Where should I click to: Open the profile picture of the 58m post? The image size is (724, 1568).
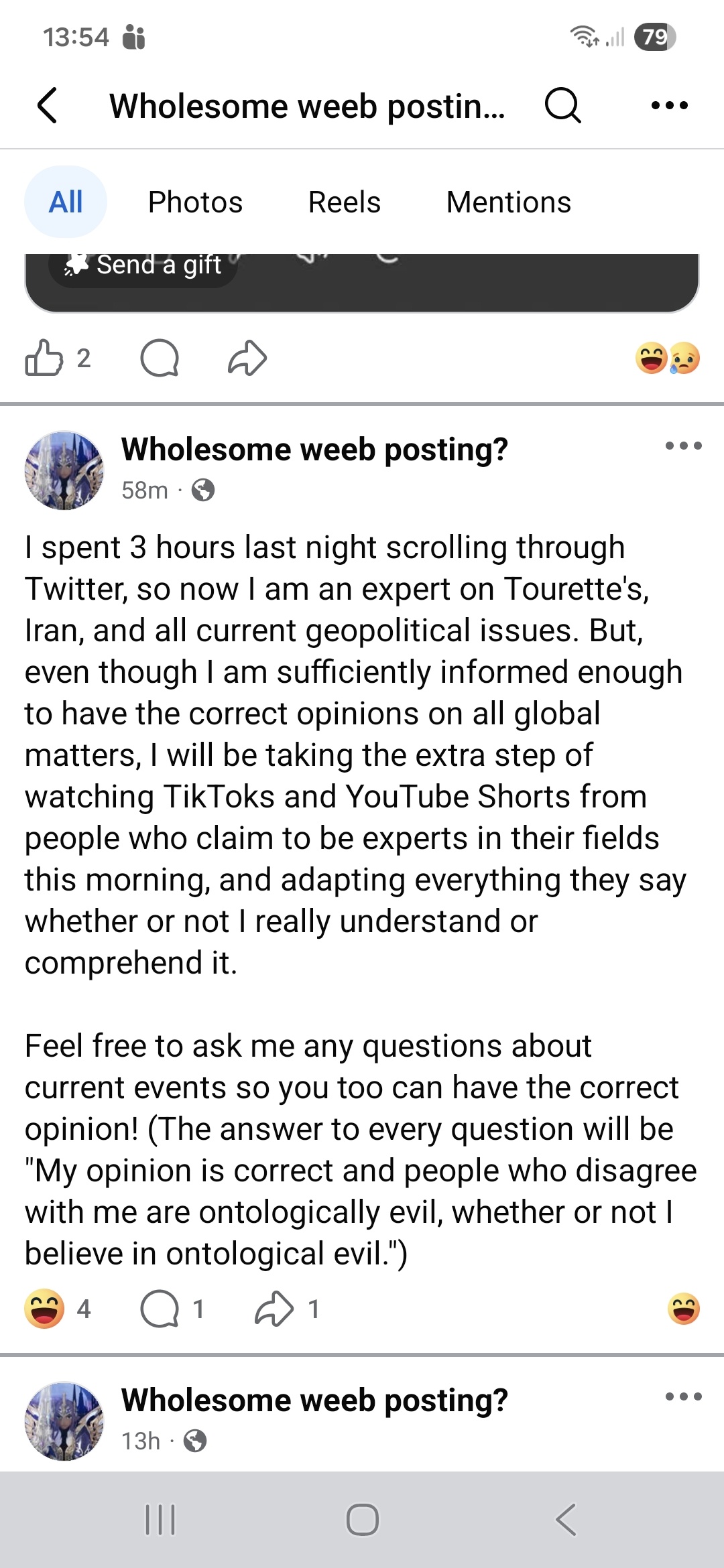(x=64, y=470)
